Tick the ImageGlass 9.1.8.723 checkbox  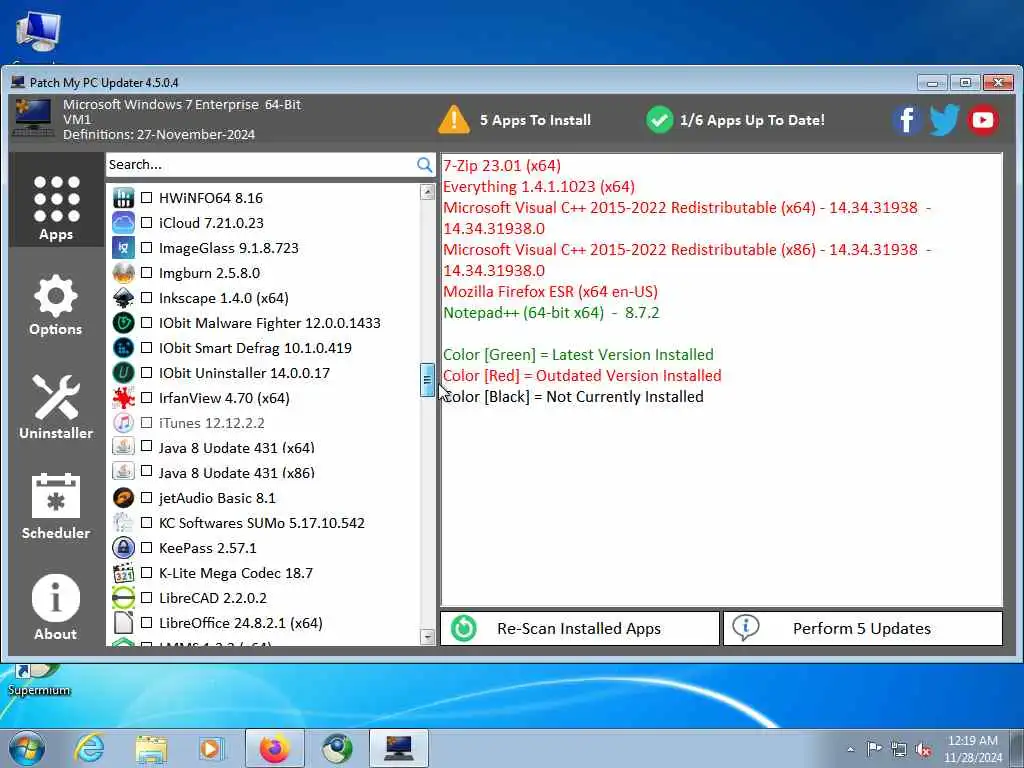[147, 248]
